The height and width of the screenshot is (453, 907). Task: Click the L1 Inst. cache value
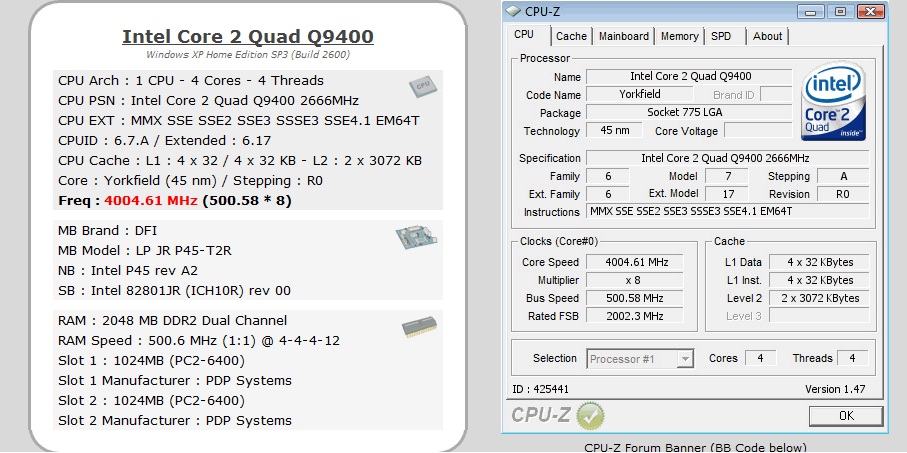pyautogui.click(x=819, y=280)
